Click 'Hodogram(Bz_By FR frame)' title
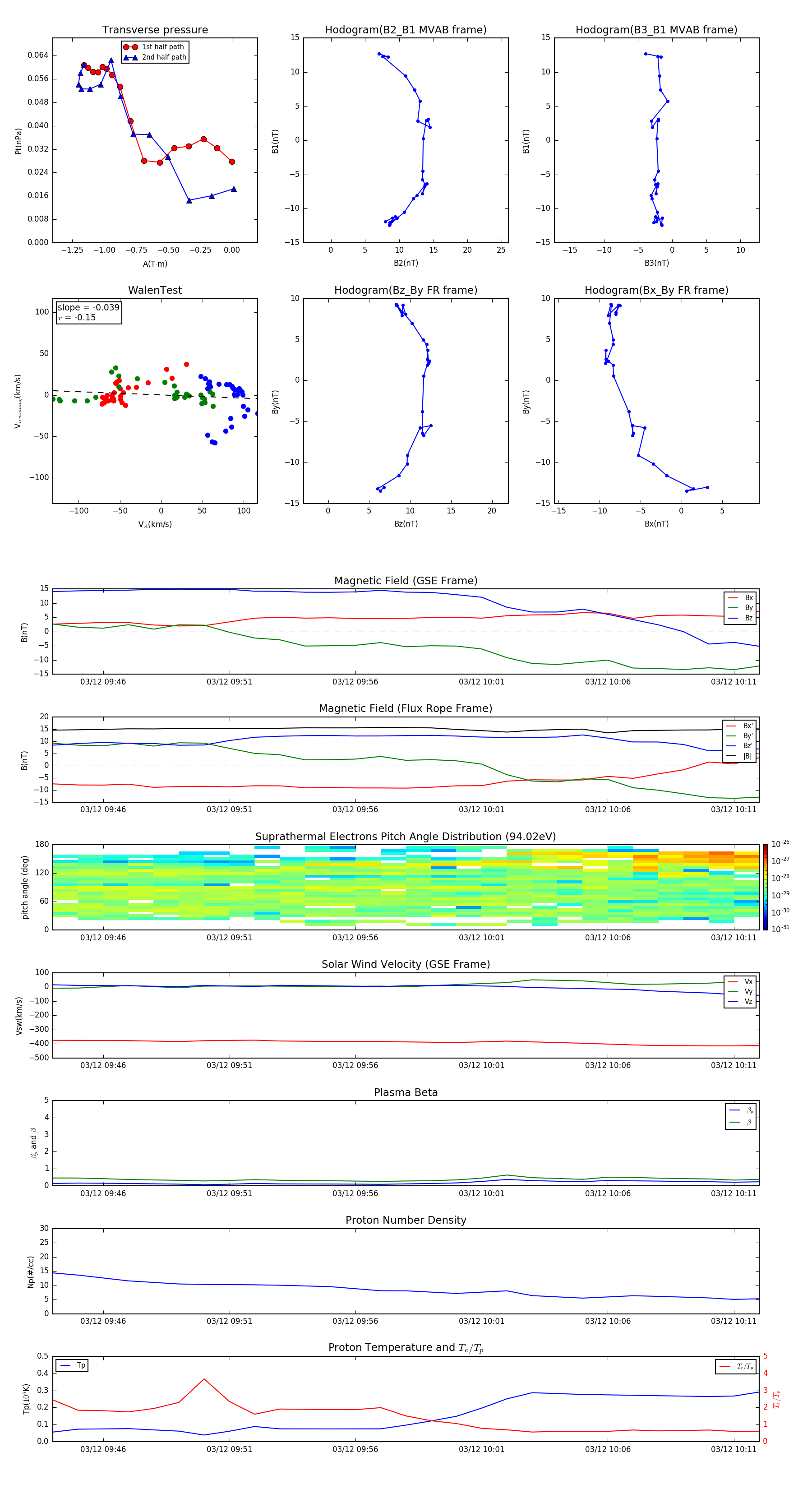Image resolution: width=812 pixels, height=1489 pixels. pos(406,290)
